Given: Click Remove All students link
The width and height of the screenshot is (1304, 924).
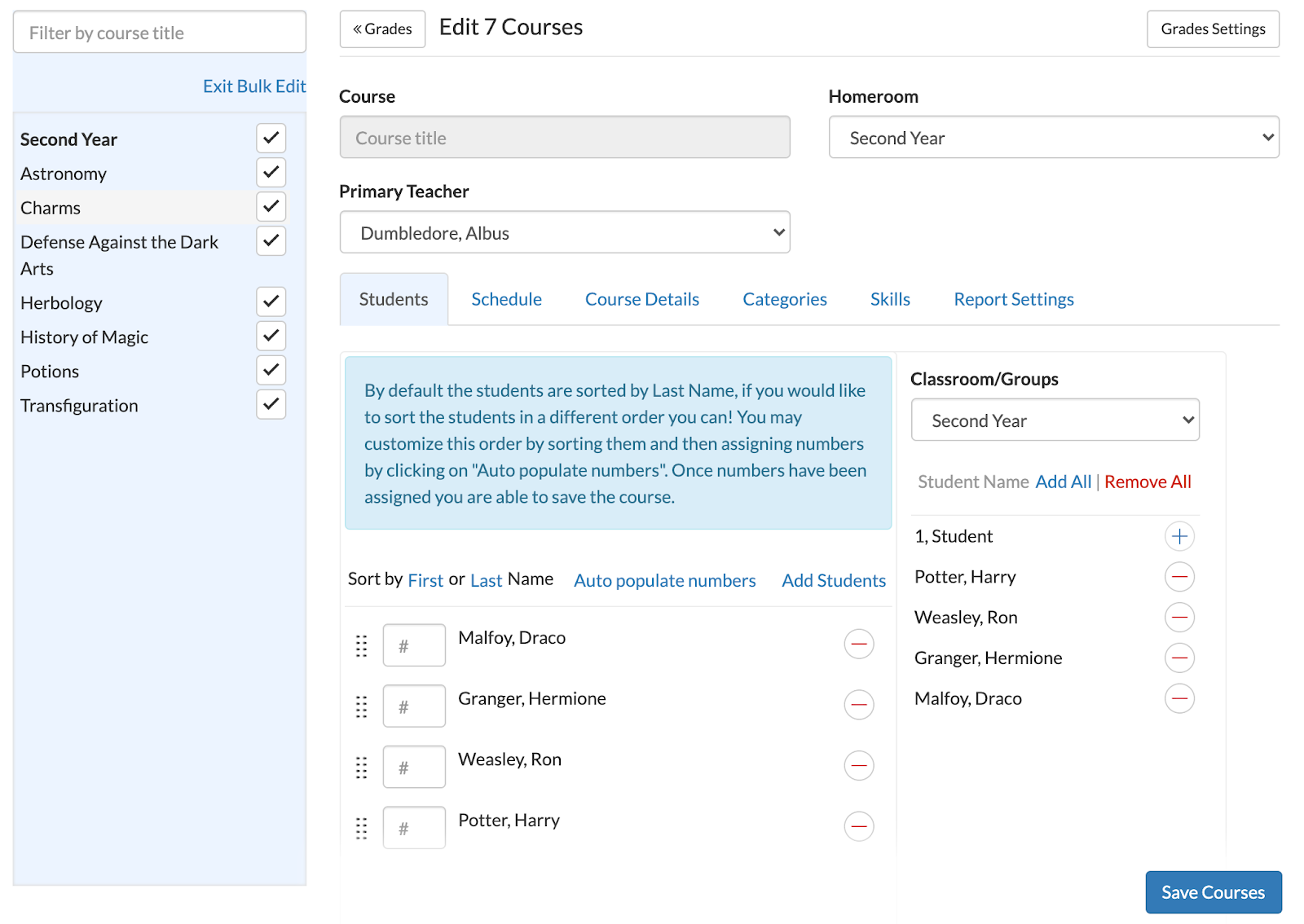Looking at the screenshot, I should 1148,482.
